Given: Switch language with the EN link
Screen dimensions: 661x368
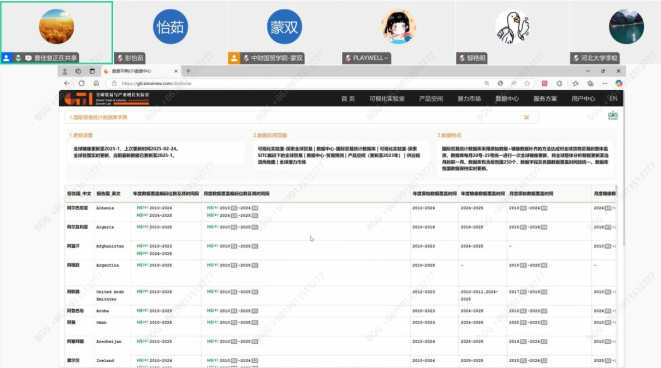Looking at the screenshot, I should pyautogui.click(x=613, y=99).
